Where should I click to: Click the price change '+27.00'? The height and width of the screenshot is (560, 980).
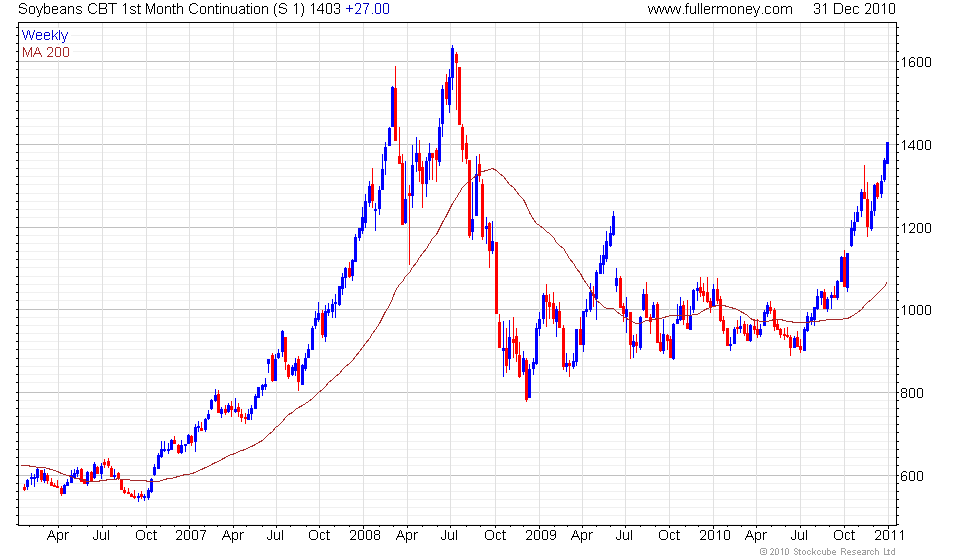click(368, 9)
